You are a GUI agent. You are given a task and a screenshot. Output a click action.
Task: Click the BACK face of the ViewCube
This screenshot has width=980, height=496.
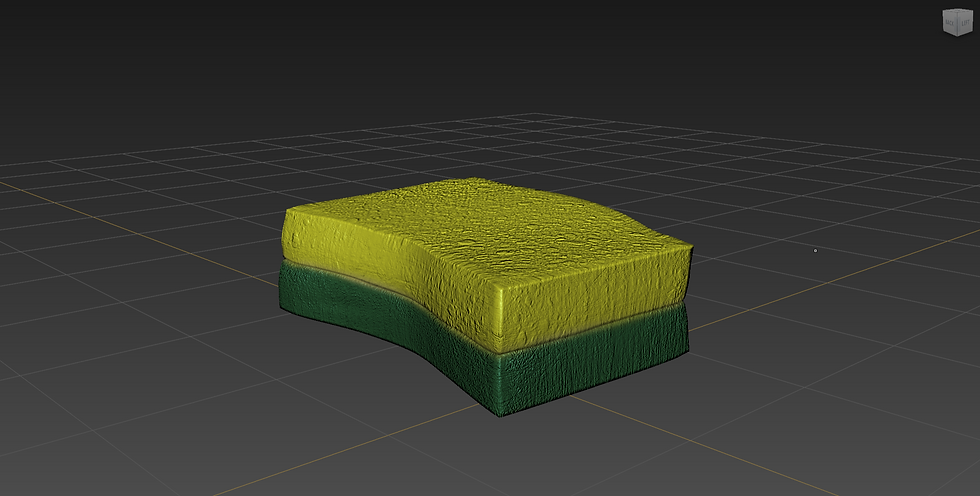pyautogui.click(x=950, y=23)
